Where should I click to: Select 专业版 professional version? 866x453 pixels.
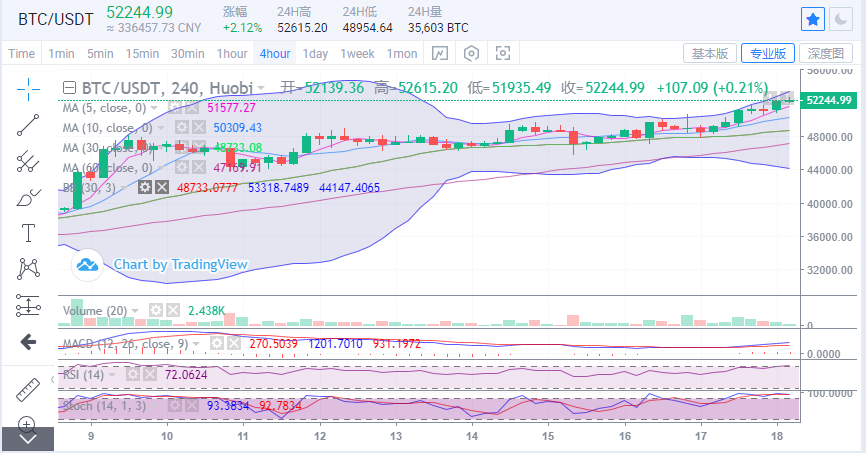point(768,53)
